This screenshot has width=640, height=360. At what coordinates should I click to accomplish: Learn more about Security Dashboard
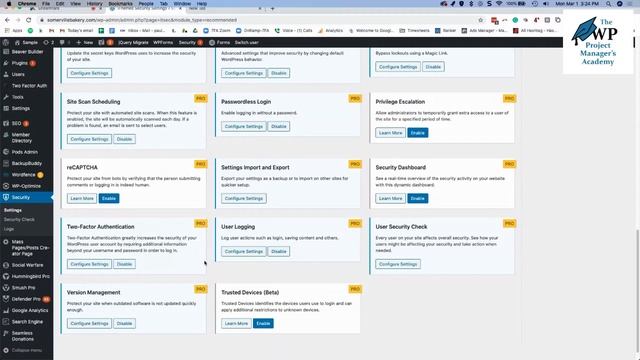click(391, 198)
